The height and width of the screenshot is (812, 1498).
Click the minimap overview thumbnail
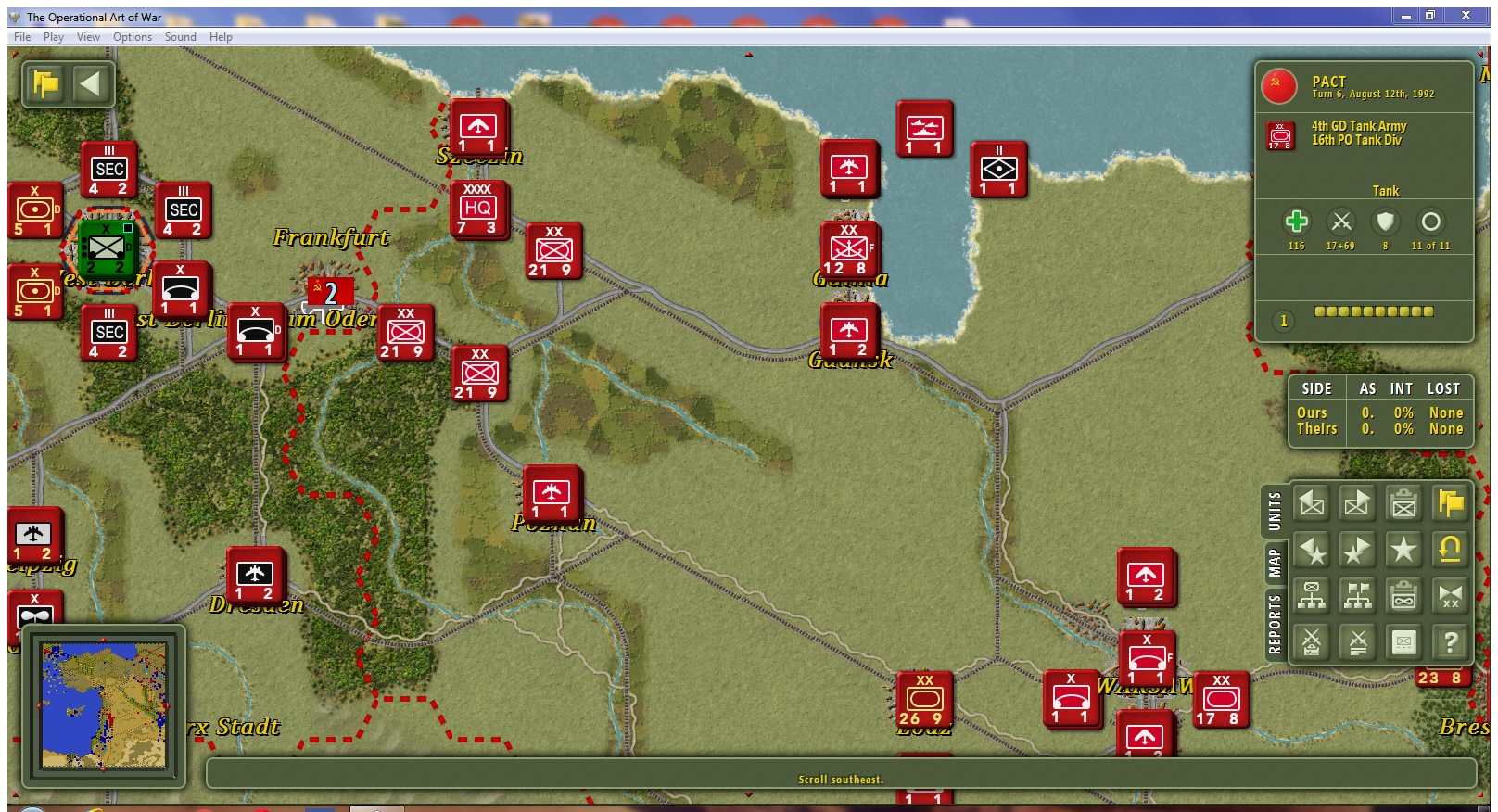tap(104, 705)
